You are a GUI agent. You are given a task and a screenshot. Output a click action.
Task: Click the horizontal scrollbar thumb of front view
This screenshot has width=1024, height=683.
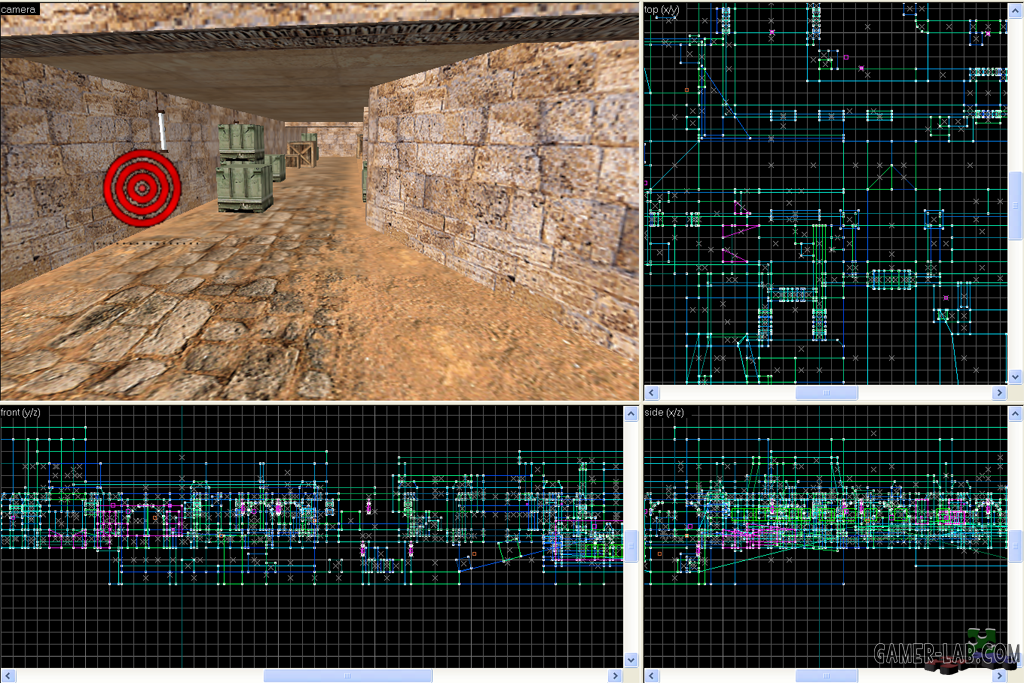click(347, 676)
